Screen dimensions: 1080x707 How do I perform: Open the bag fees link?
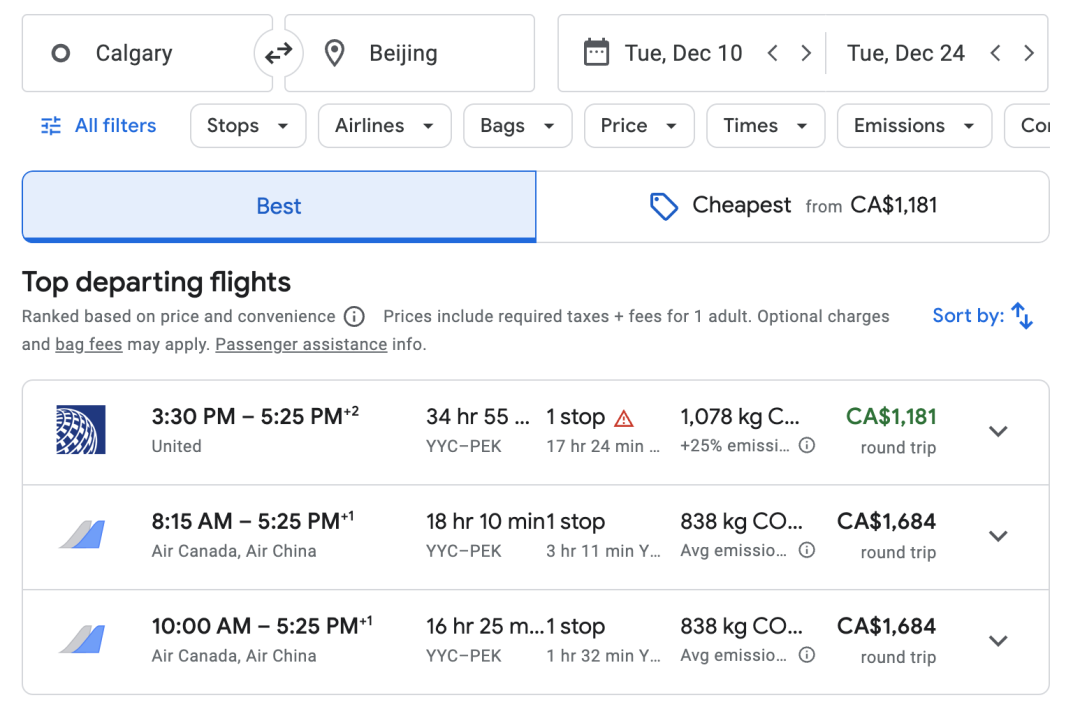coord(89,344)
